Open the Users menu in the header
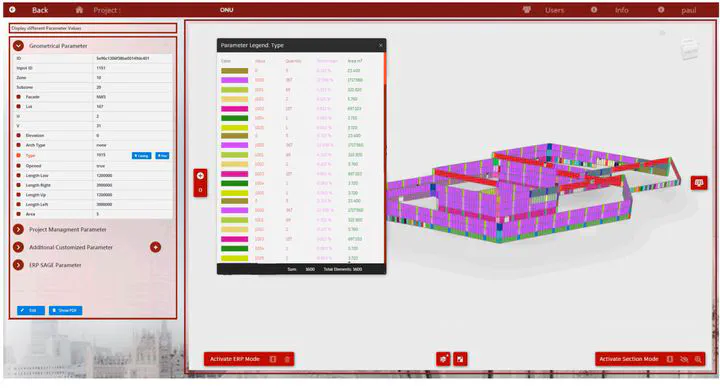The height and width of the screenshot is (388, 720). 554,10
